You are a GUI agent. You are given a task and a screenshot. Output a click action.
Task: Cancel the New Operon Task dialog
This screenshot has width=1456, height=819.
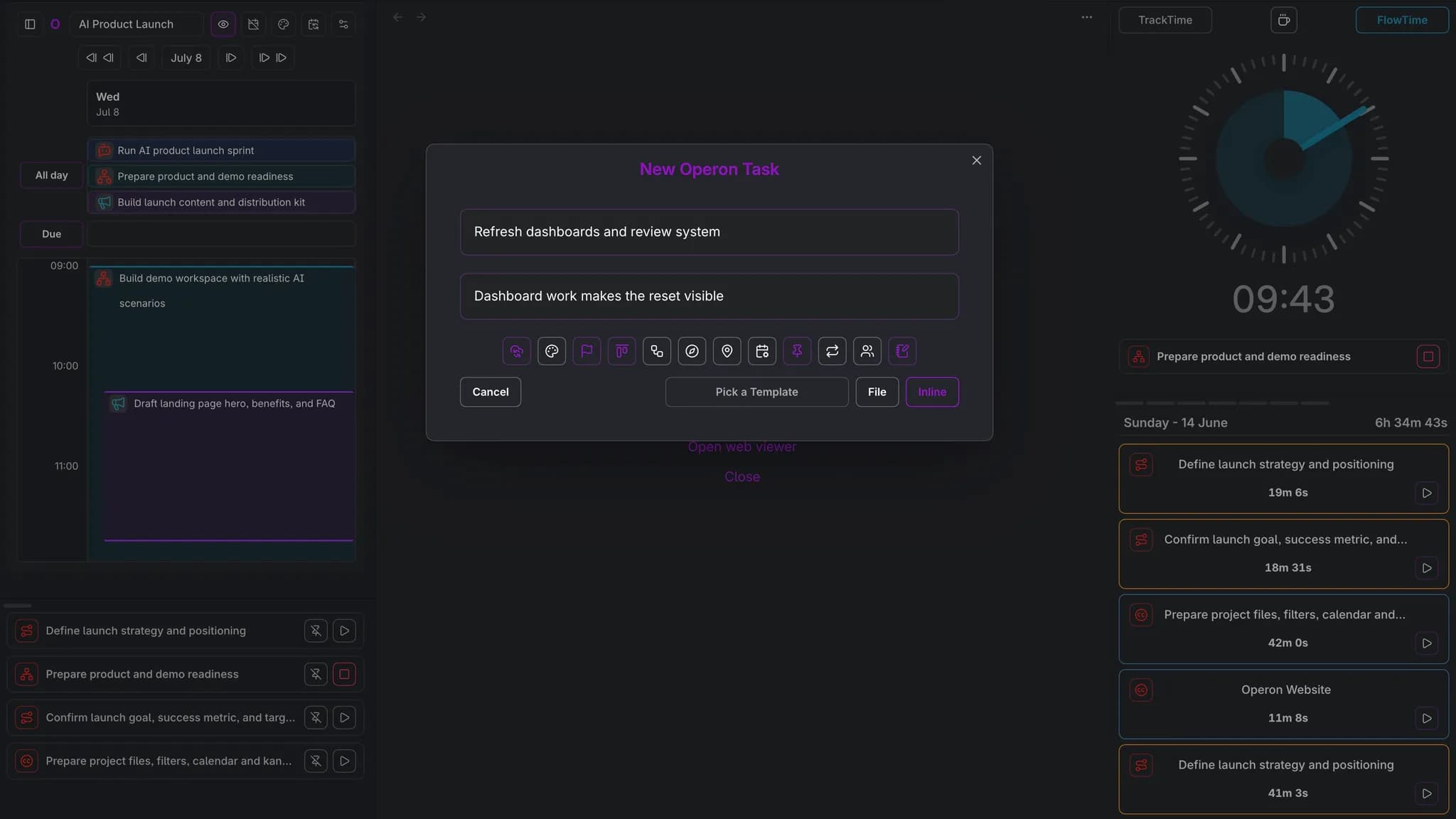[x=491, y=392]
